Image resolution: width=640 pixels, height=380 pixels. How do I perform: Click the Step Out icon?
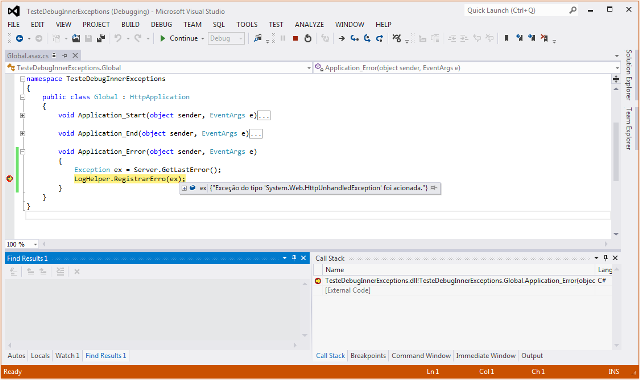pos(380,38)
